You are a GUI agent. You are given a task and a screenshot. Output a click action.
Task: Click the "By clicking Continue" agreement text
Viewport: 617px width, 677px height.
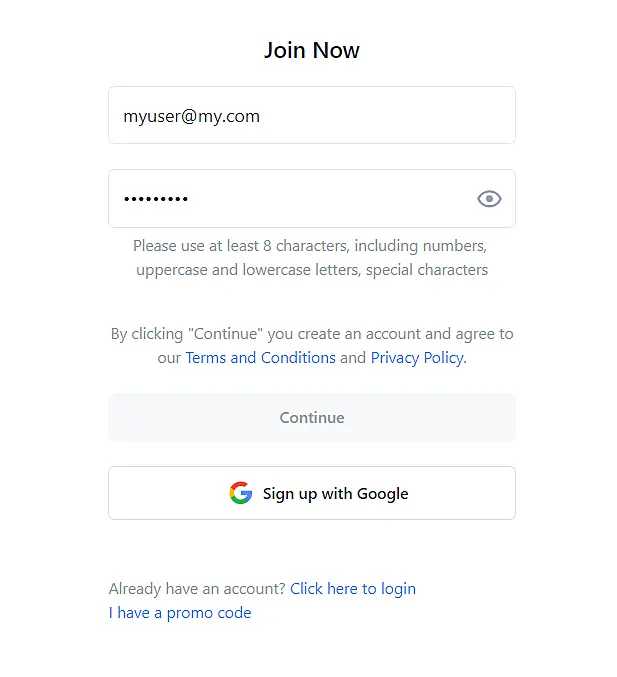click(x=311, y=334)
